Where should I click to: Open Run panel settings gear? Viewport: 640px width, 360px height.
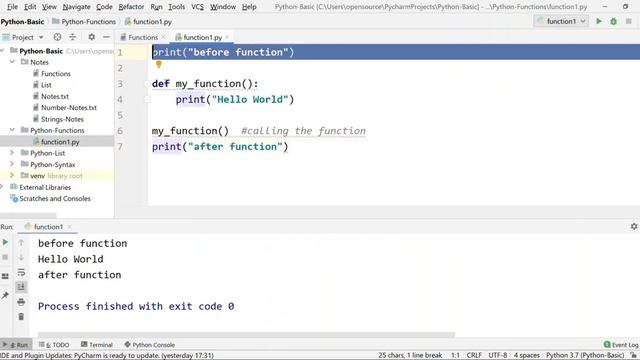click(634, 226)
